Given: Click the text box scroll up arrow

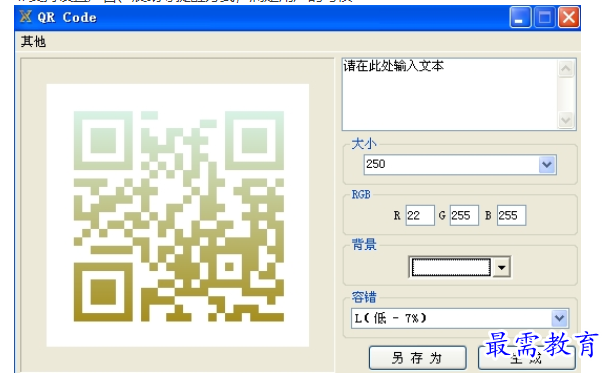Looking at the screenshot, I should click(566, 69).
